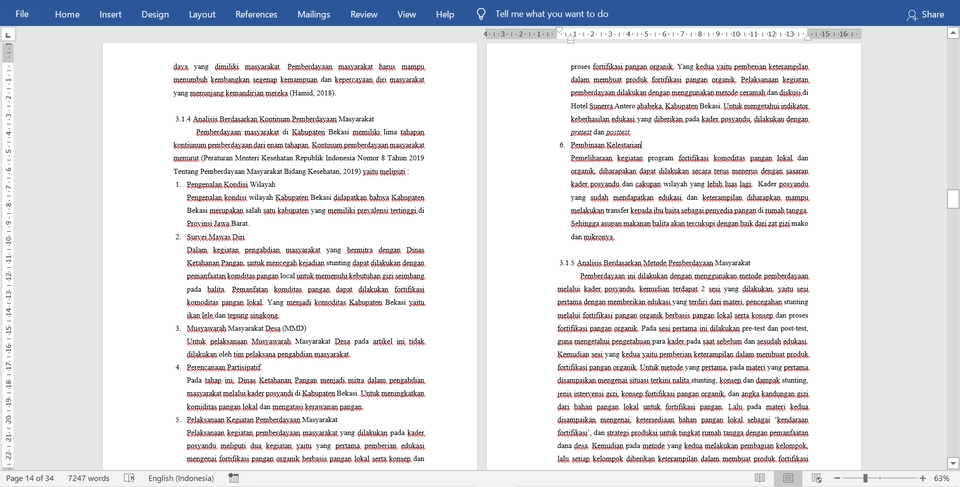Change language via 'English (Indonesia)'
This screenshot has height=487, width=960.
[181, 478]
